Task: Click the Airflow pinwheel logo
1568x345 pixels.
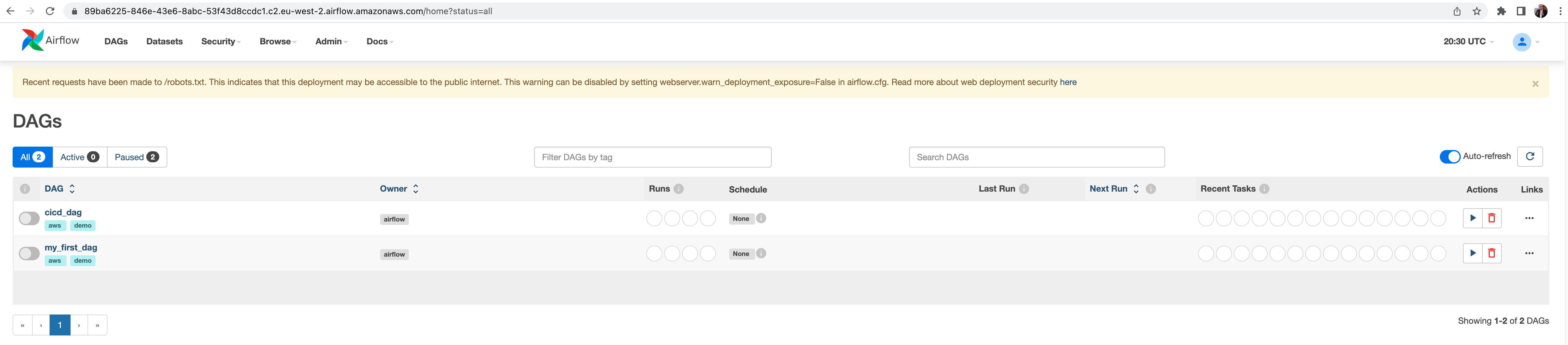Action: [32, 40]
